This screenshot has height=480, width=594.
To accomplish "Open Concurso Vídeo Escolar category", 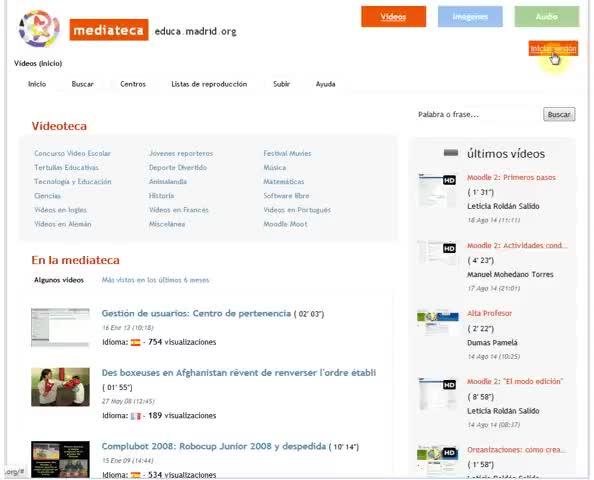I will coord(72,153).
